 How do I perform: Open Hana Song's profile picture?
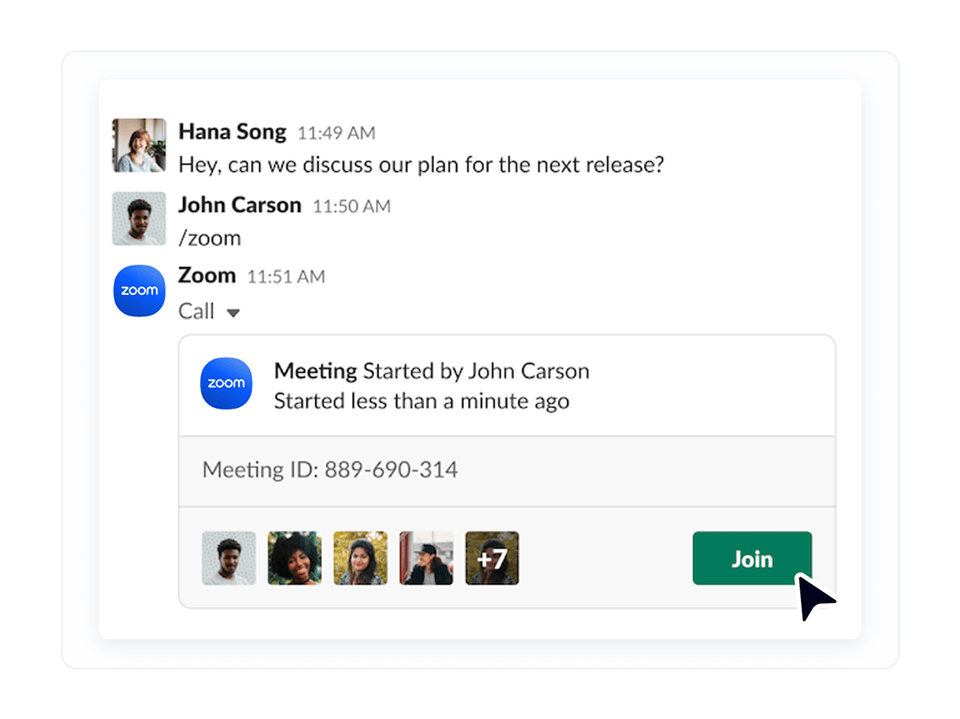(139, 145)
